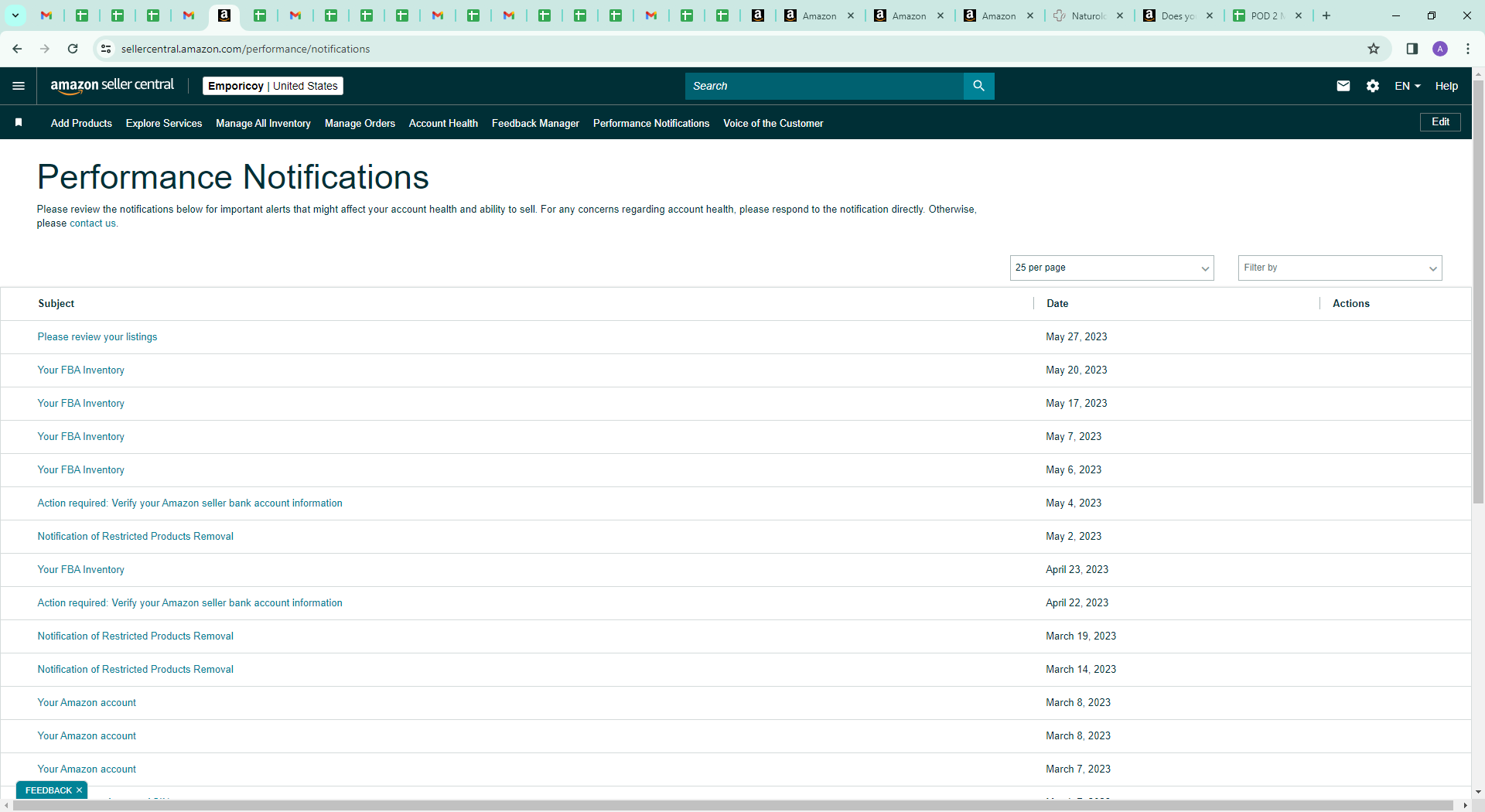This screenshot has width=1485, height=812.
Task: Close the POD 2 tab
Action: point(1299,15)
